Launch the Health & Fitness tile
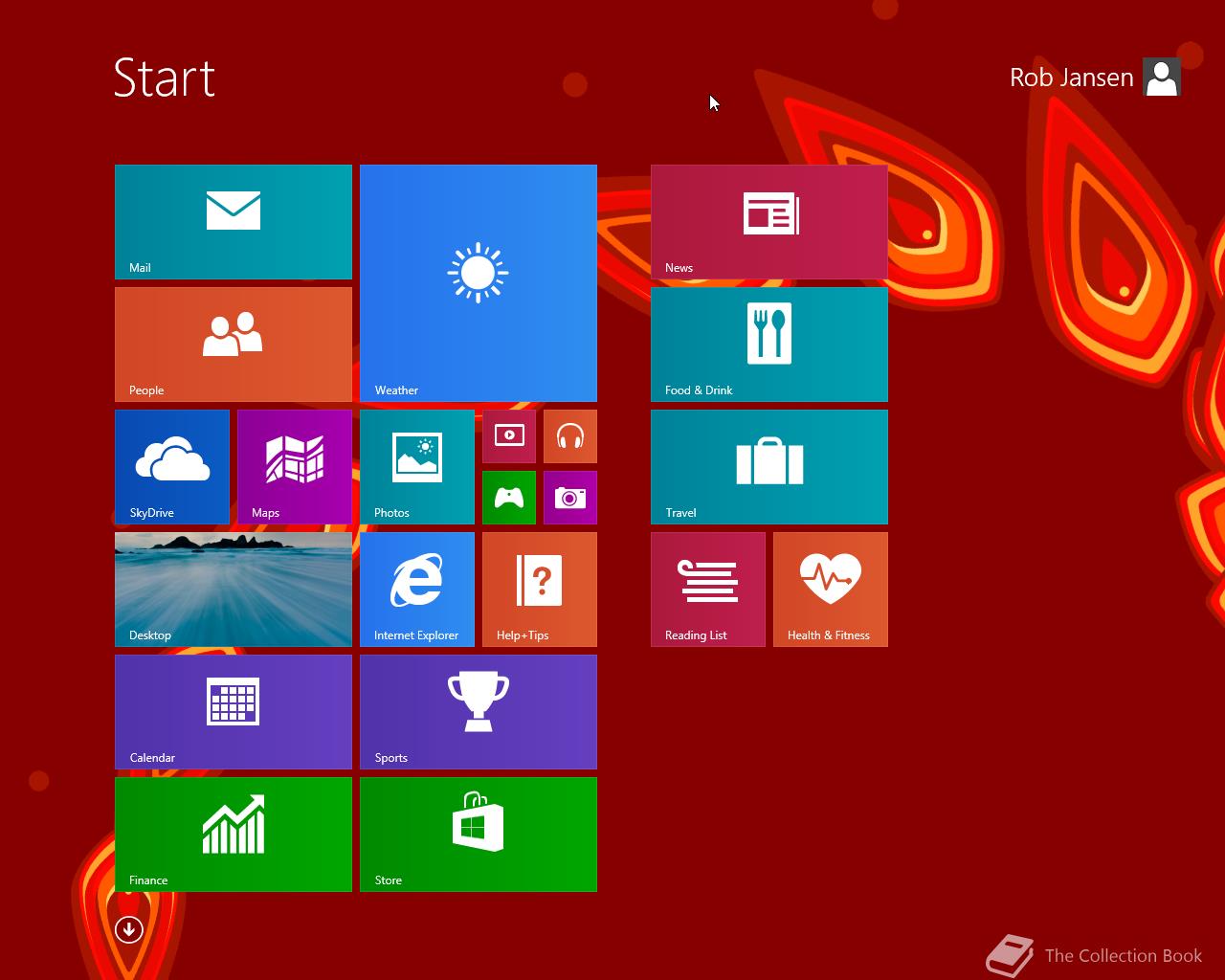The width and height of the screenshot is (1225, 980). pyautogui.click(x=831, y=590)
